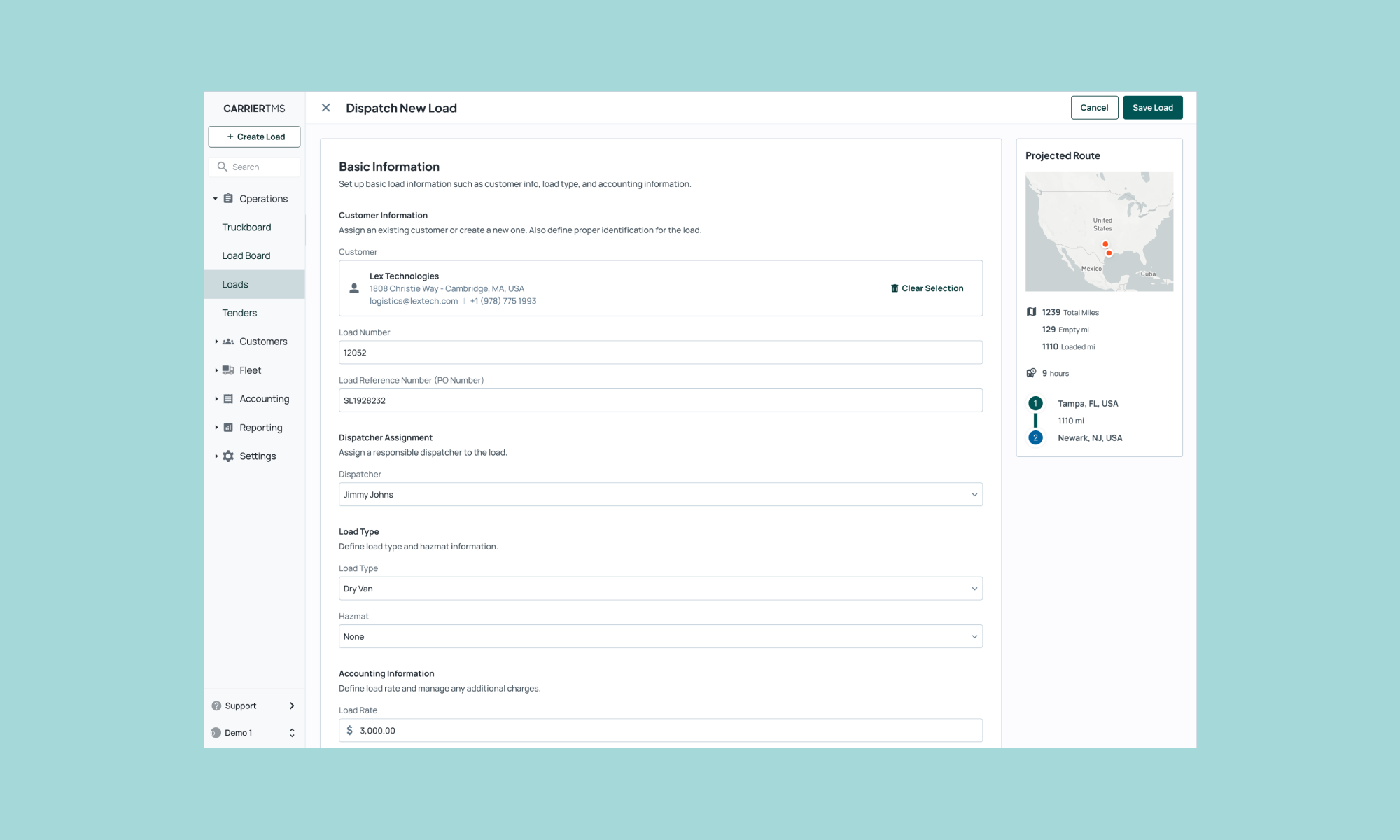Open Load Board in sidebar

pyautogui.click(x=246, y=256)
